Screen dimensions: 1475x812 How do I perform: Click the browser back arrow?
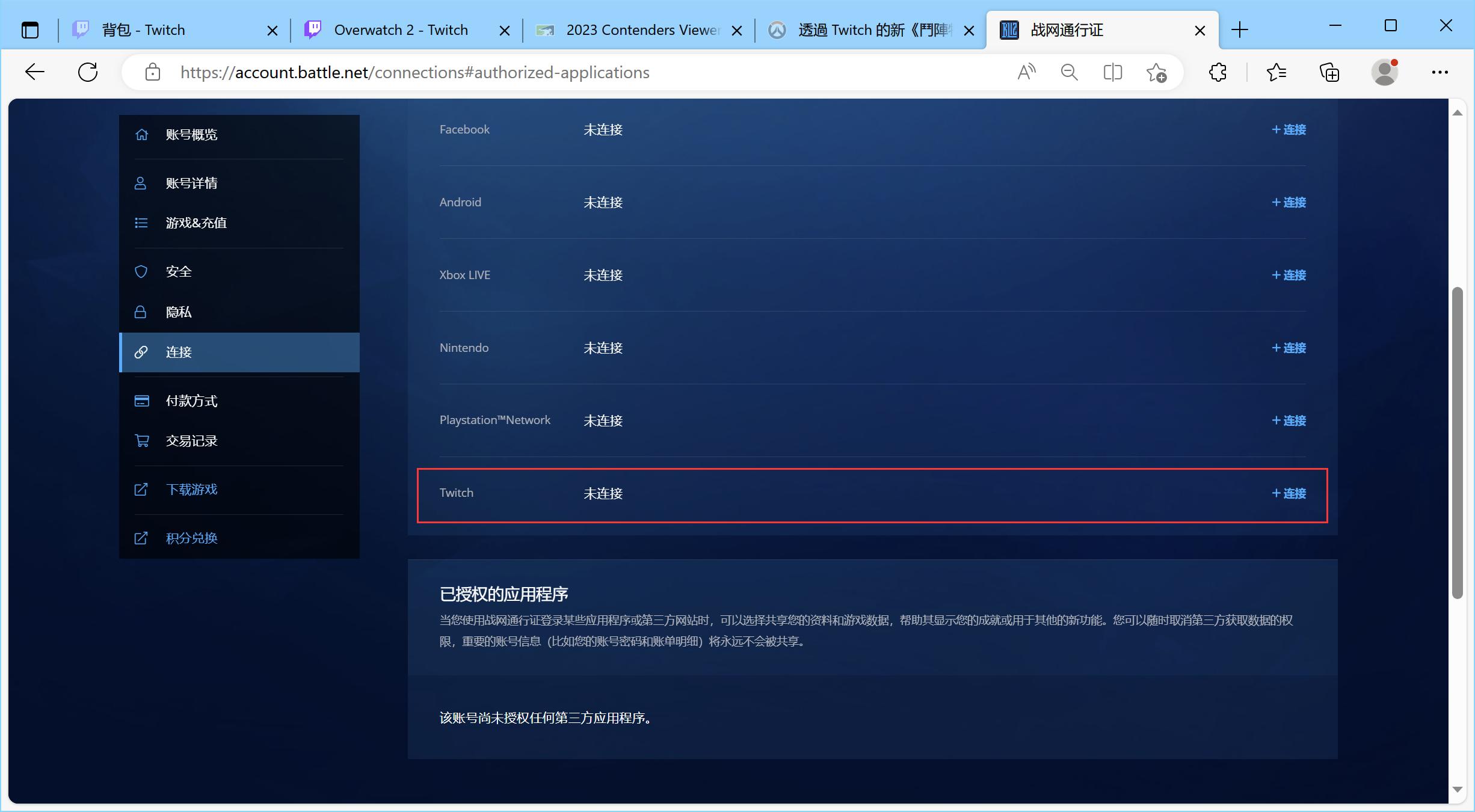(34, 72)
